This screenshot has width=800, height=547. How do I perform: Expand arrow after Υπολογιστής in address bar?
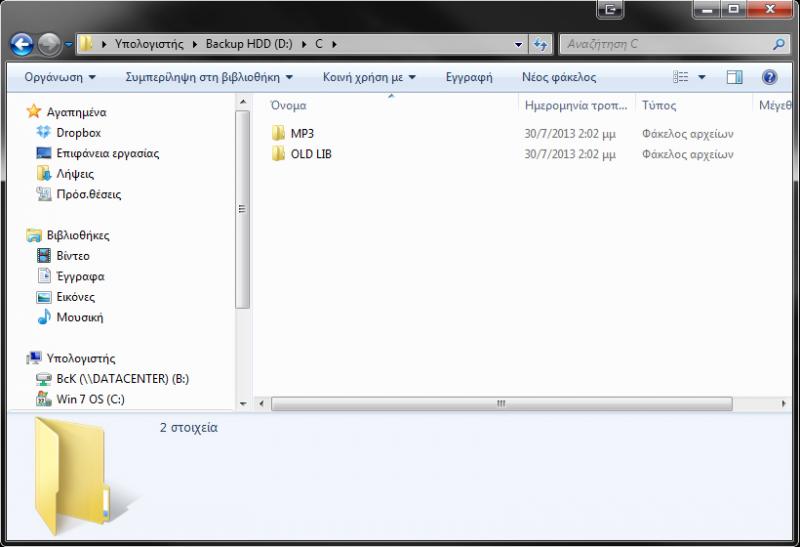pos(195,44)
